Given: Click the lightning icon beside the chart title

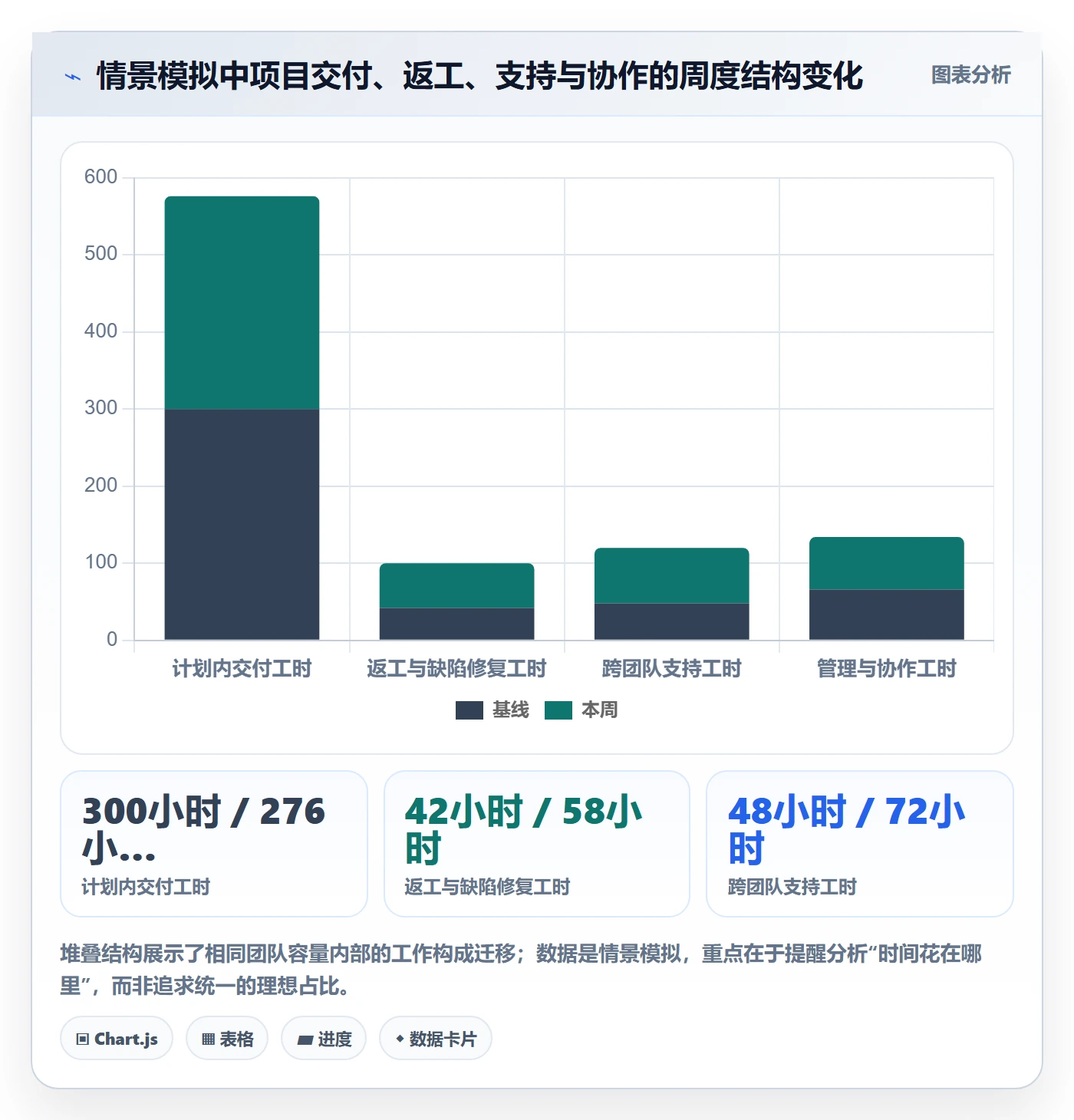Looking at the screenshot, I should pyautogui.click(x=73, y=77).
